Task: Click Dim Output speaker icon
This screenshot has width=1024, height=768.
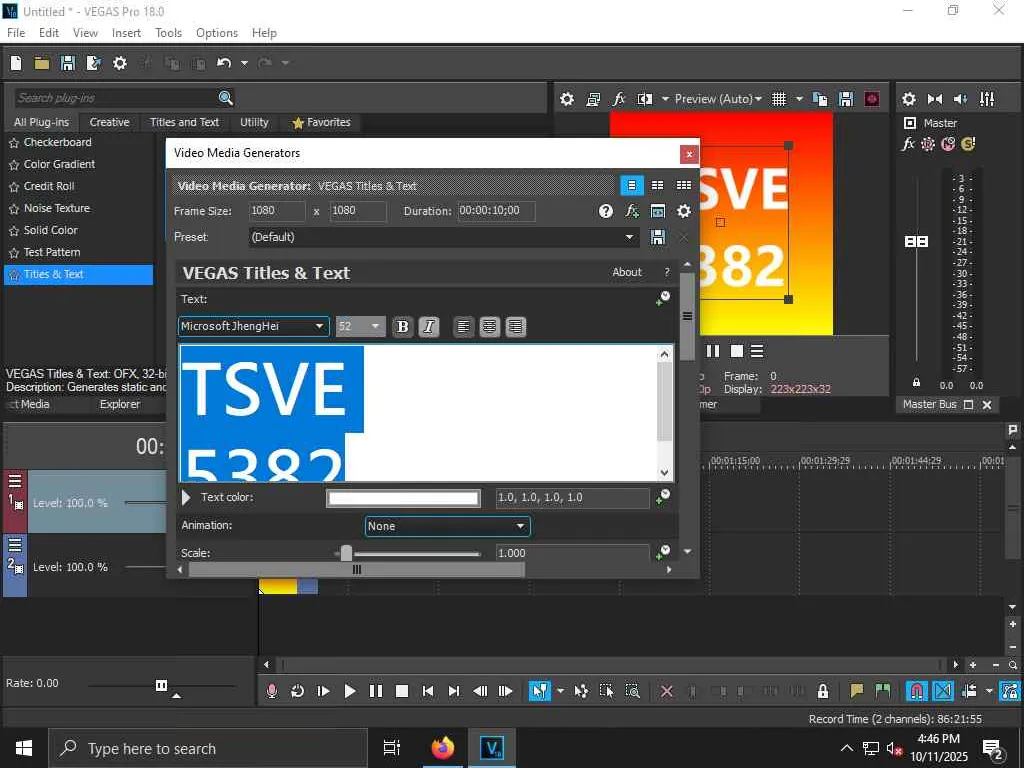Action: point(961,99)
